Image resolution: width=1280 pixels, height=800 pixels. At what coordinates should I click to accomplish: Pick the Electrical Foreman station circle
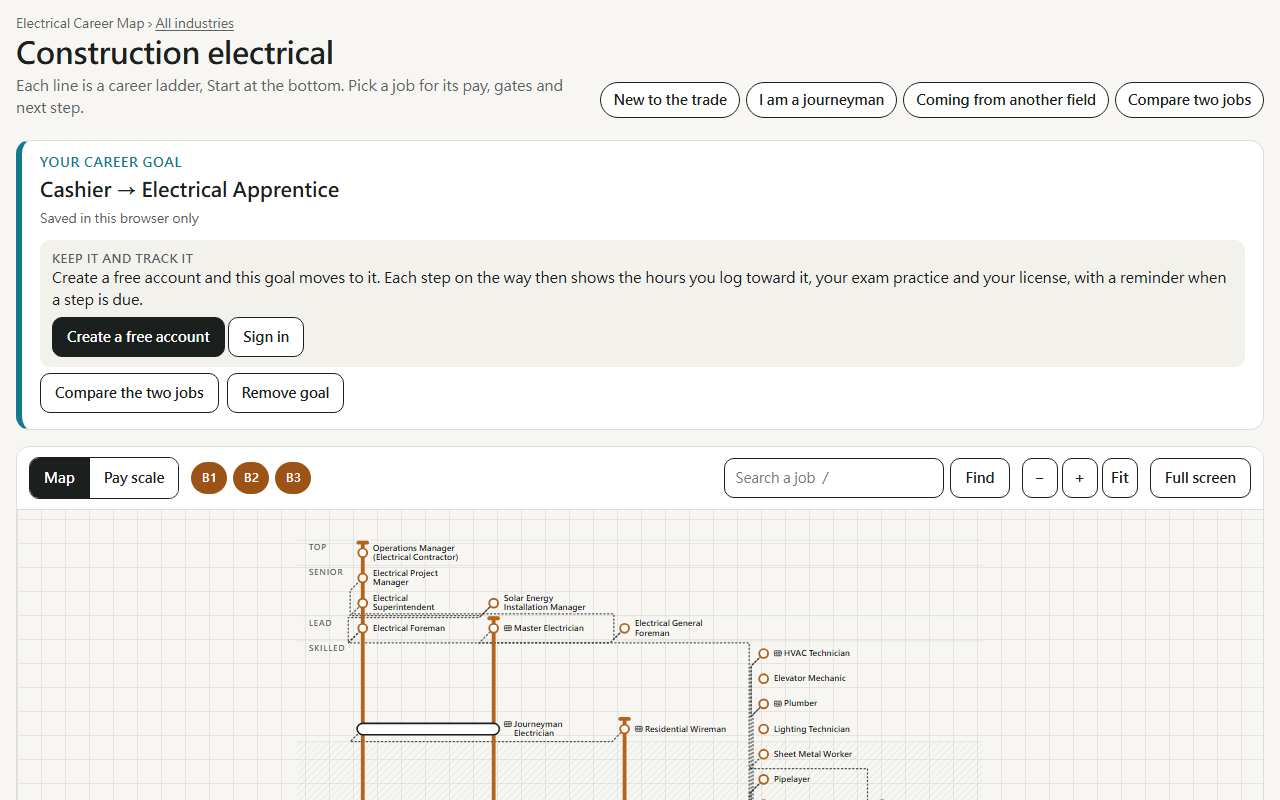coord(363,628)
